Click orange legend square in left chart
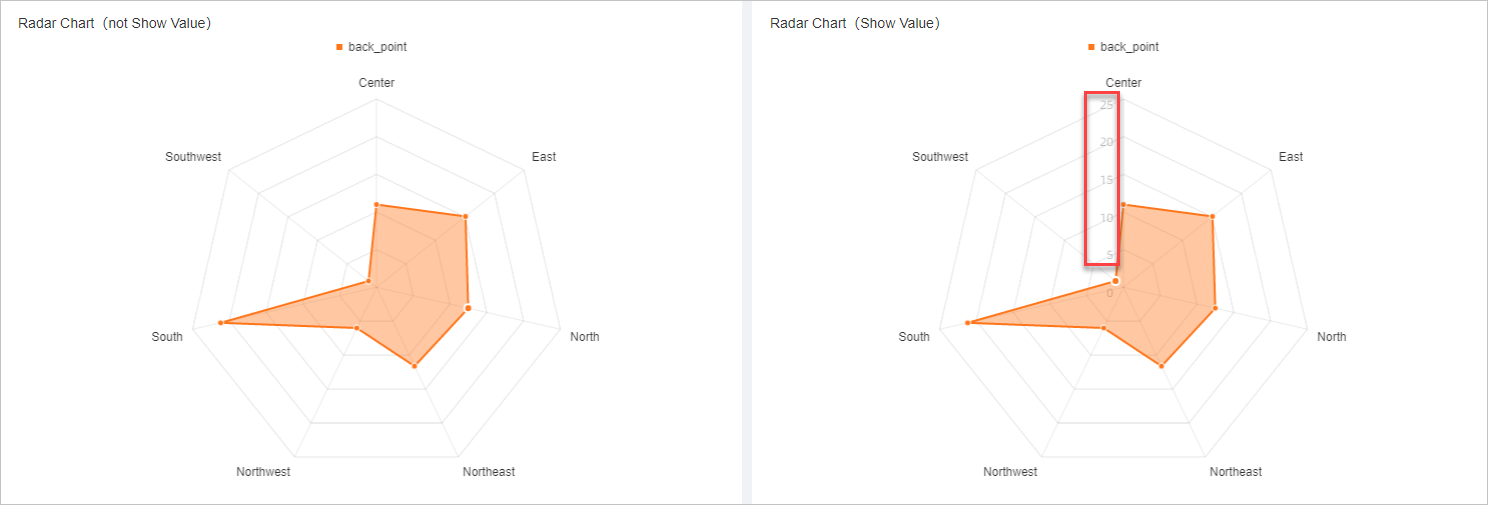Image resolution: width=1488 pixels, height=505 pixels. 340,47
